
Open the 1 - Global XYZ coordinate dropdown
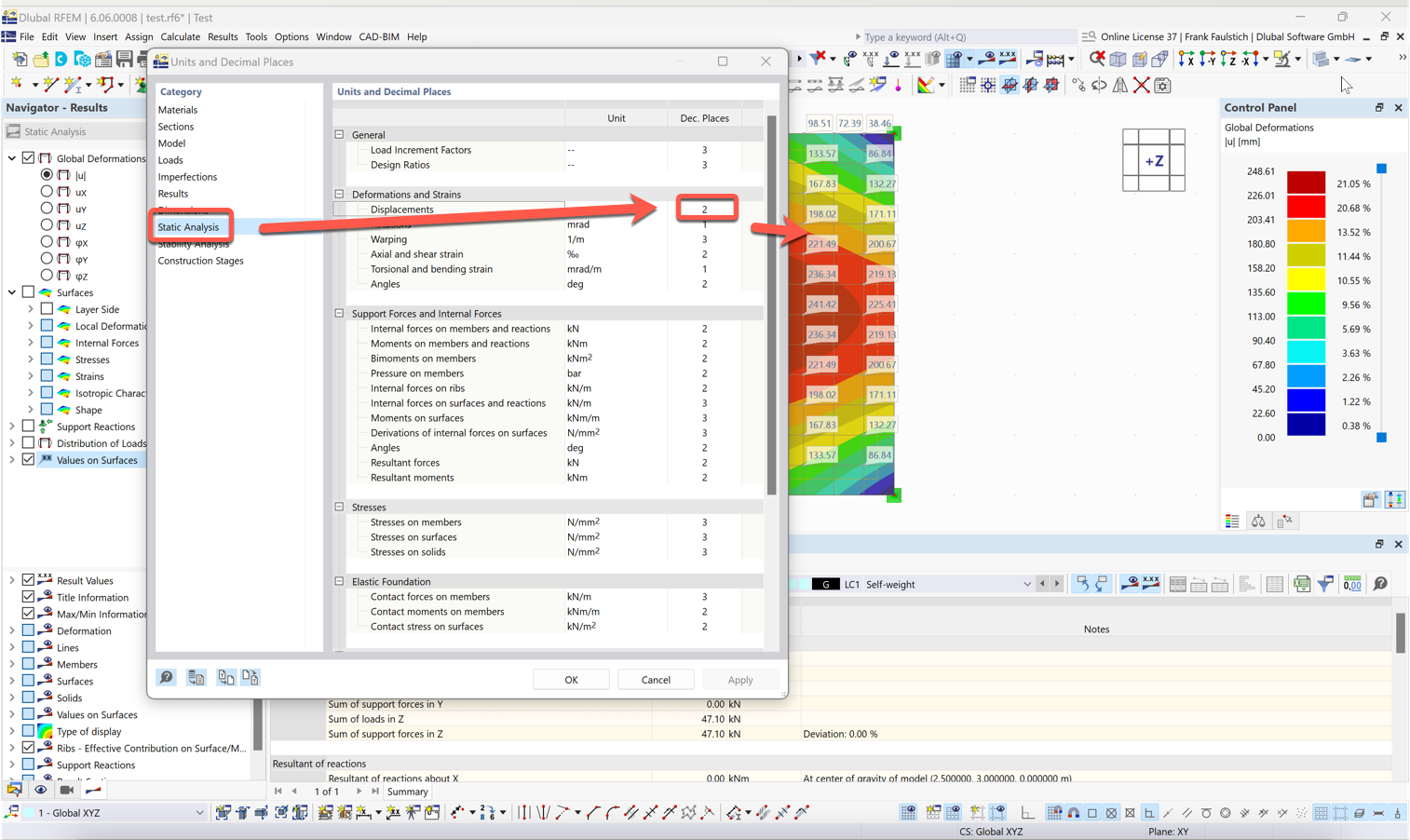(x=200, y=813)
